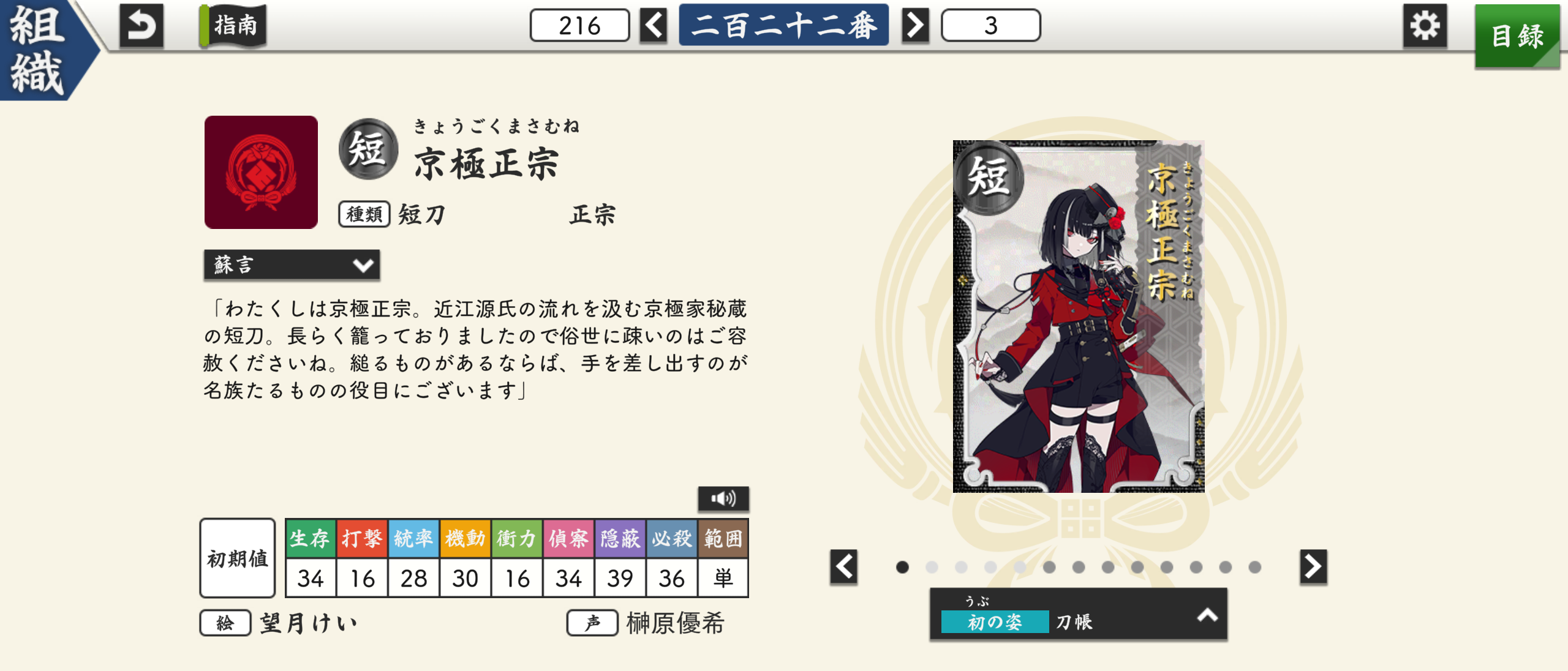
Task: Open the 二百二十二番 number selector
Action: pos(783,25)
